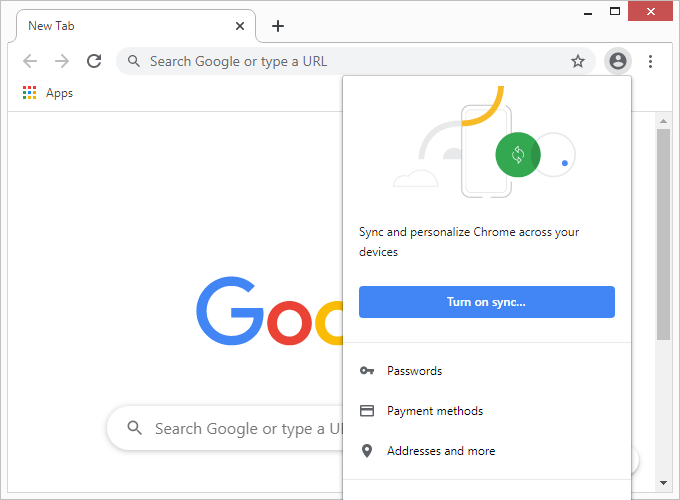Open a new tab with the plus button
Image resolution: width=680 pixels, height=500 pixels.
(278, 26)
